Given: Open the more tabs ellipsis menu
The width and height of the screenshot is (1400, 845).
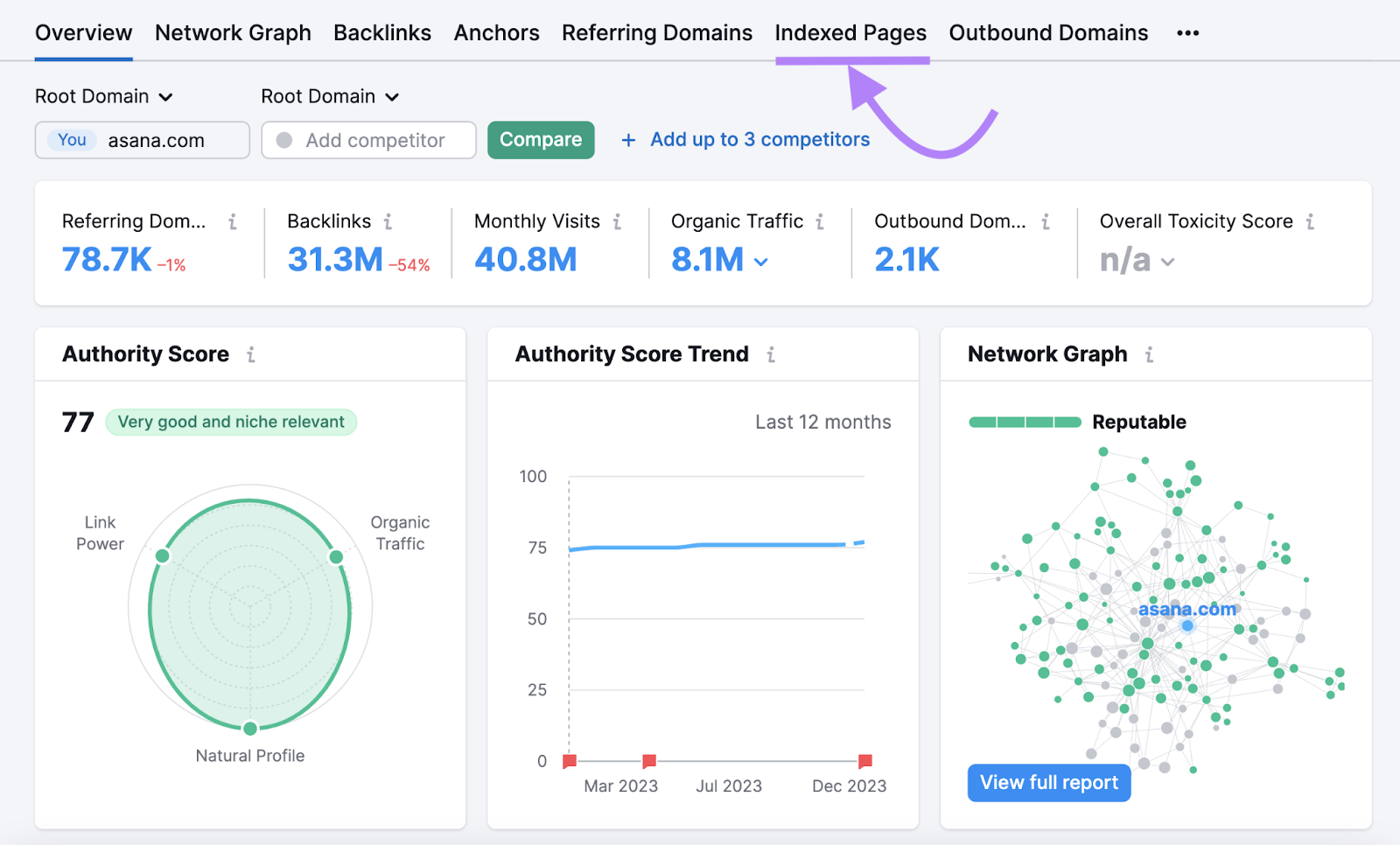Looking at the screenshot, I should coord(1187,33).
